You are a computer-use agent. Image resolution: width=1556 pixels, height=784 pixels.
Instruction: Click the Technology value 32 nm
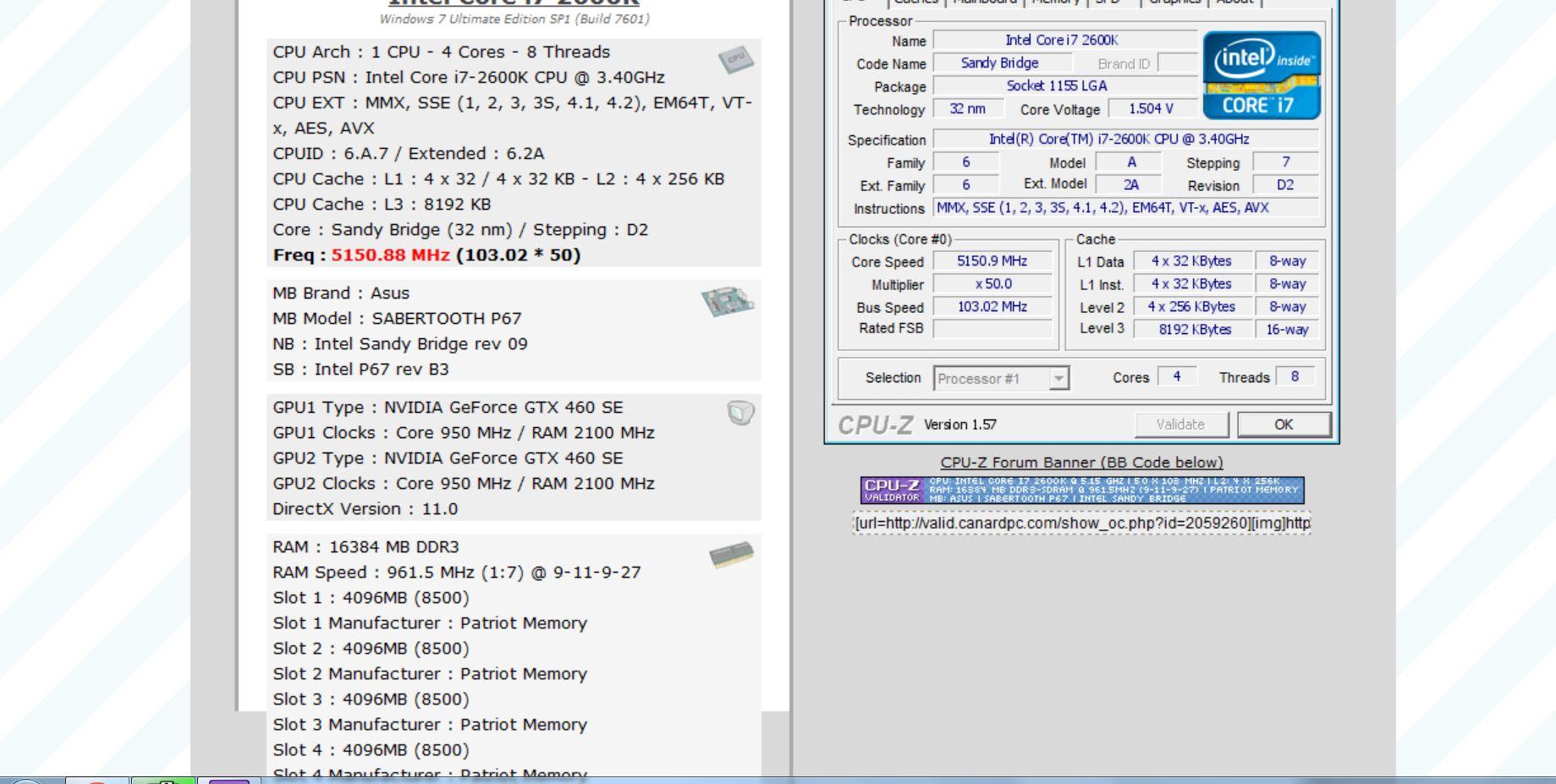[968, 108]
